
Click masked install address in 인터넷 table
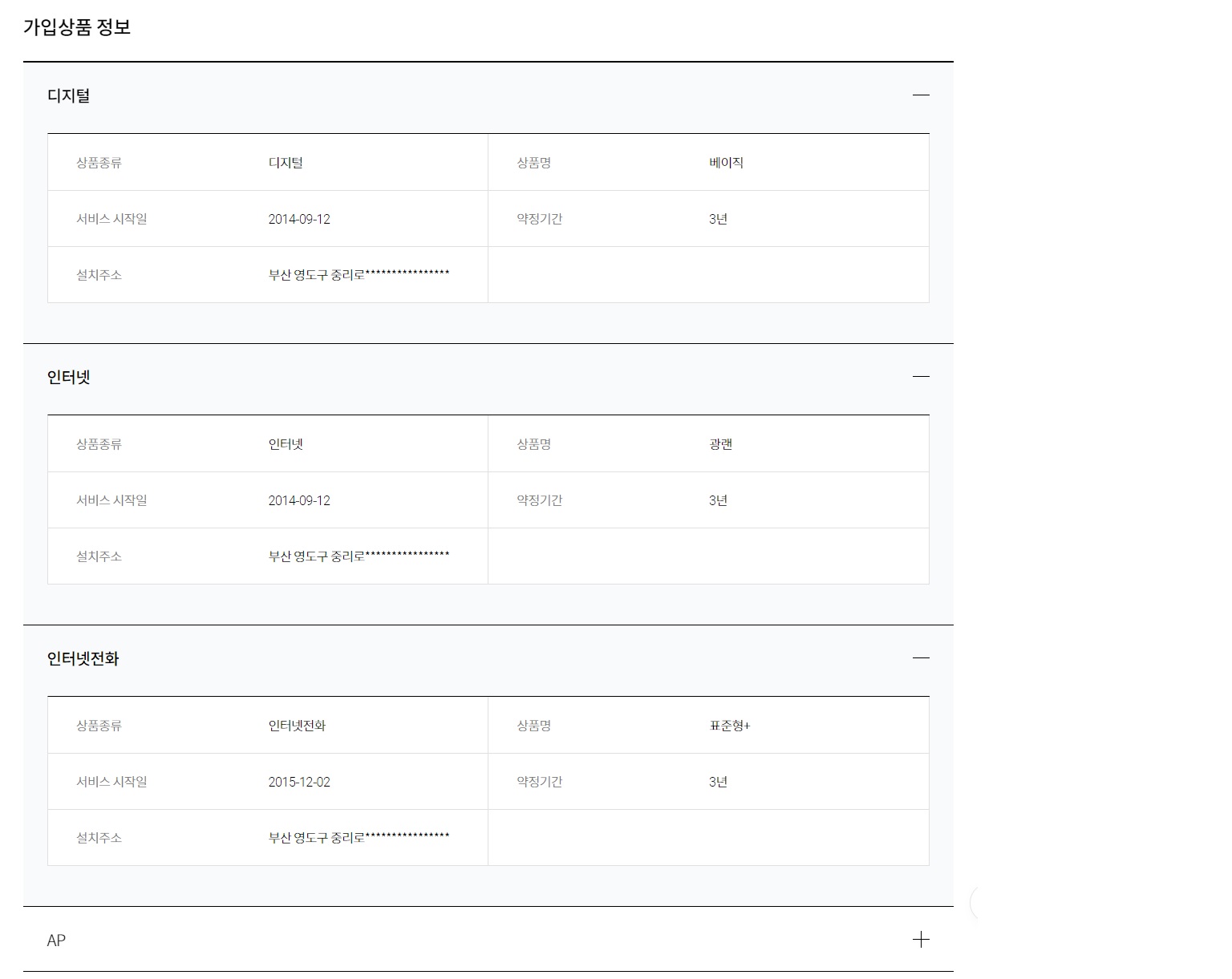click(x=359, y=556)
